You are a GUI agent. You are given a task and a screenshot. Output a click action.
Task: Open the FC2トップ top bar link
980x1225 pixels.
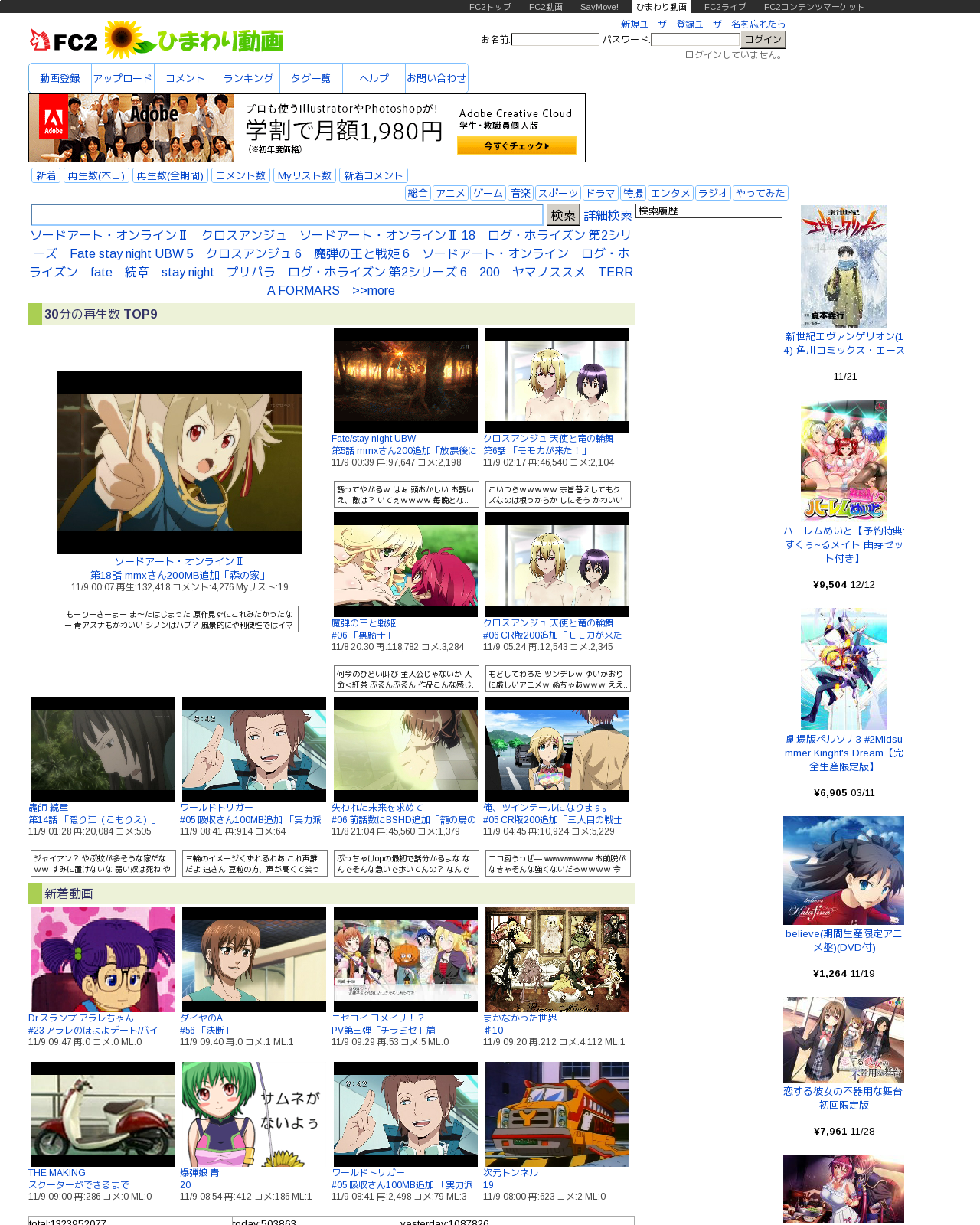(490, 7)
